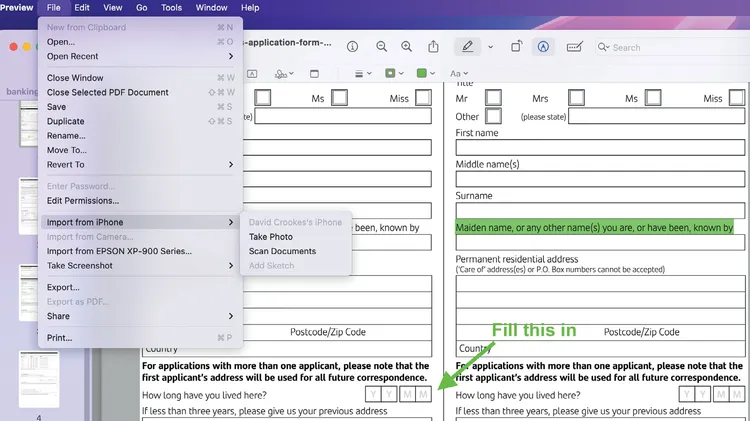Select the Highlight pen tool
Image resolution: width=750 pixels, height=421 pixels.
pyautogui.click(x=467, y=46)
